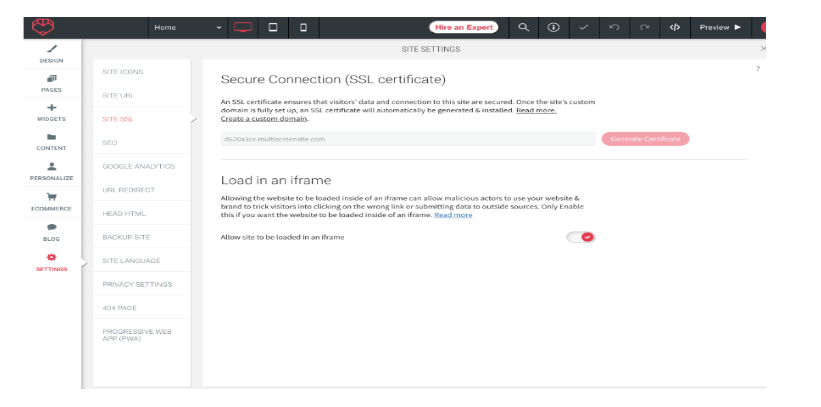The height and width of the screenshot is (407, 821).
Task: Click the redo arrow
Action: click(645, 27)
